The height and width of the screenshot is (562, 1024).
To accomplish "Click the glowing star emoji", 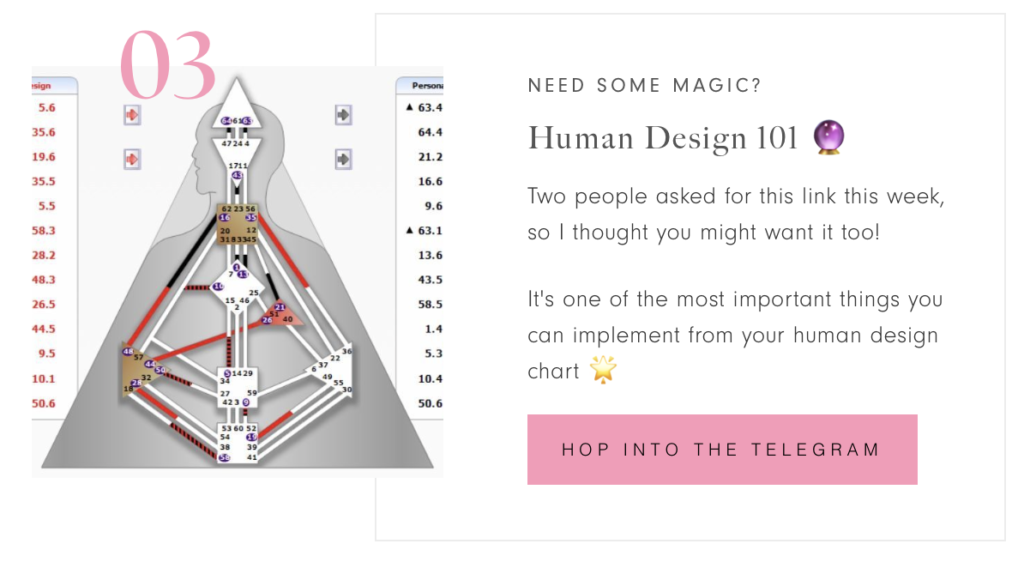I will (x=603, y=369).
